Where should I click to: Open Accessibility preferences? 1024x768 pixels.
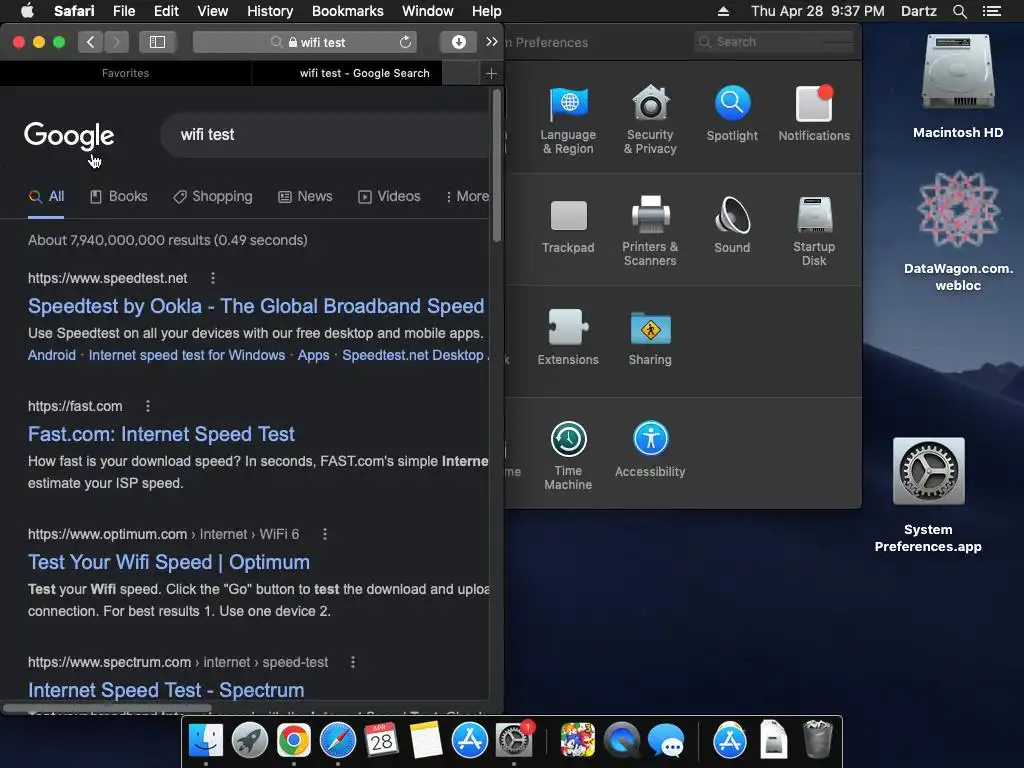[650, 449]
